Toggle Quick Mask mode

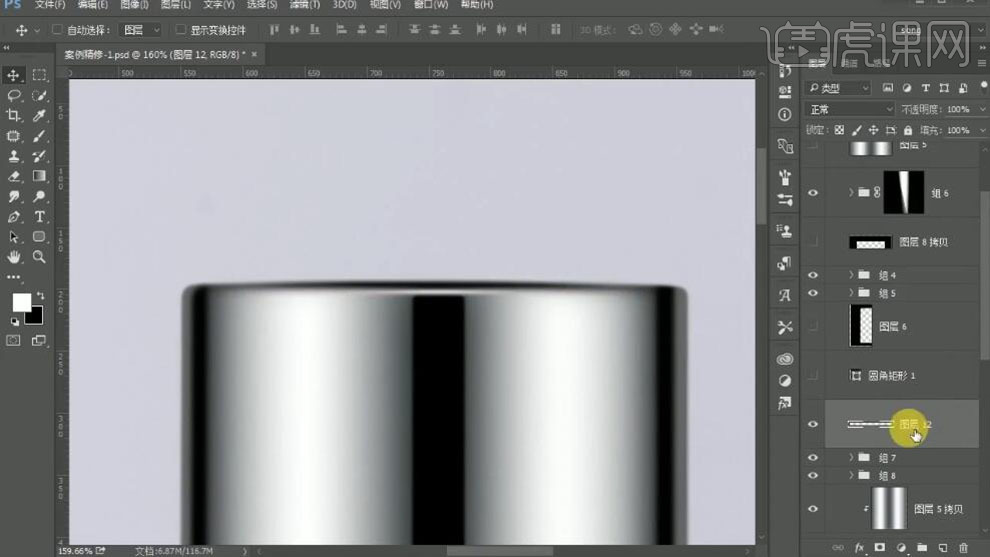[x=13, y=340]
